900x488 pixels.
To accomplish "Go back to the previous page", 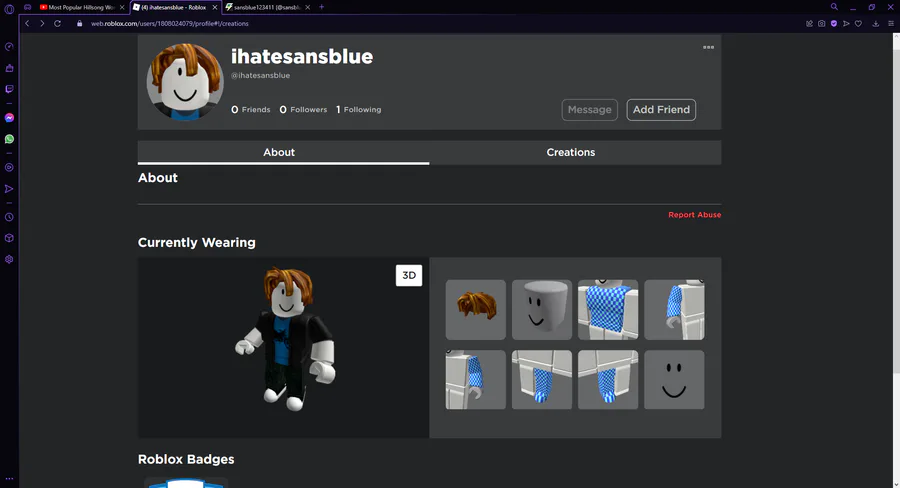I will click(27, 24).
